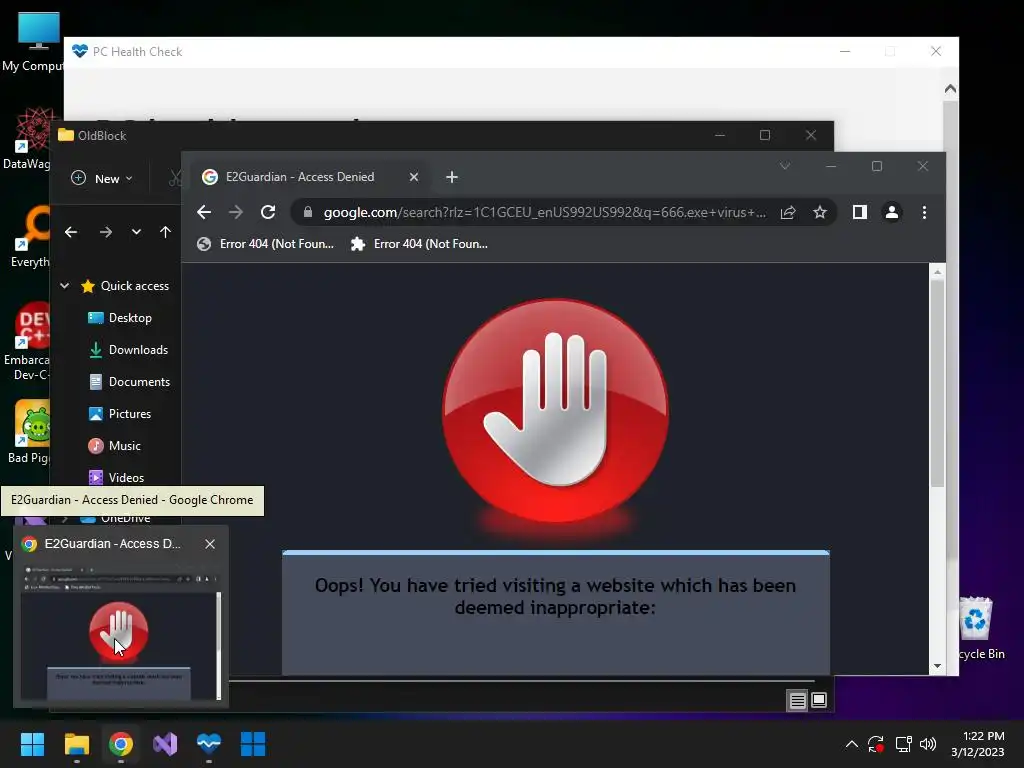Image resolution: width=1024 pixels, height=768 pixels.
Task: Switch File Explorer to details view
Action: pyautogui.click(x=797, y=701)
